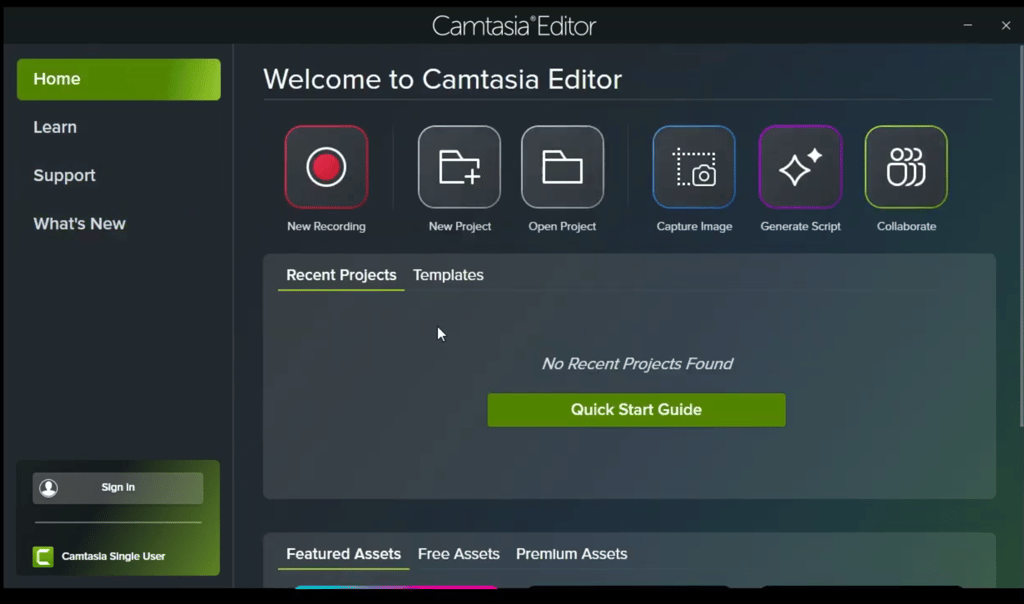Image resolution: width=1024 pixels, height=604 pixels.
Task: Minimize the Camtasia Editor window
Action: pyautogui.click(x=968, y=25)
